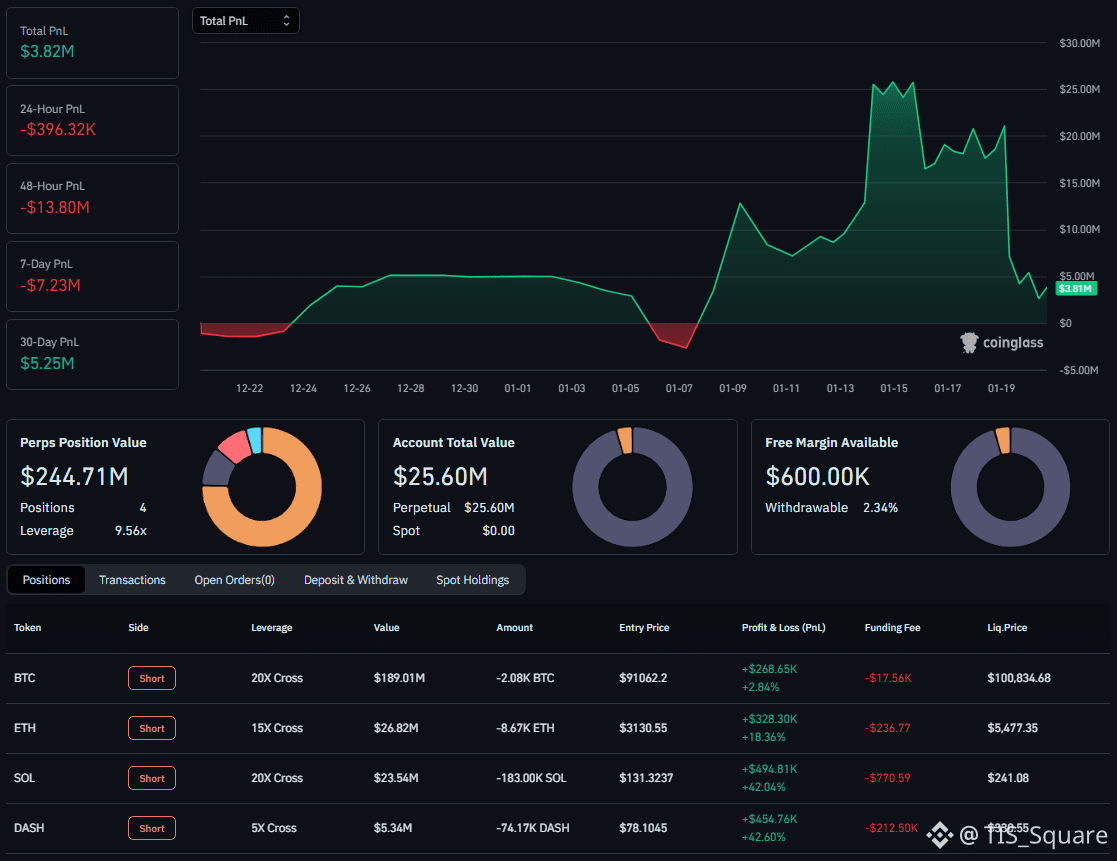
Task: Click the green $3.81M chart value label
Action: pyautogui.click(x=1077, y=288)
